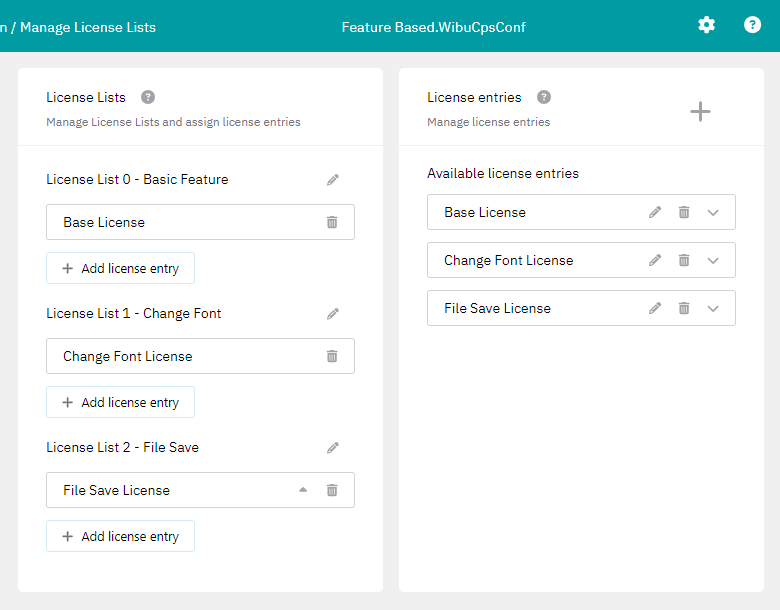Expand the available Change Font License entry
This screenshot has width=780, height=610.
click(x=713, y=260)
